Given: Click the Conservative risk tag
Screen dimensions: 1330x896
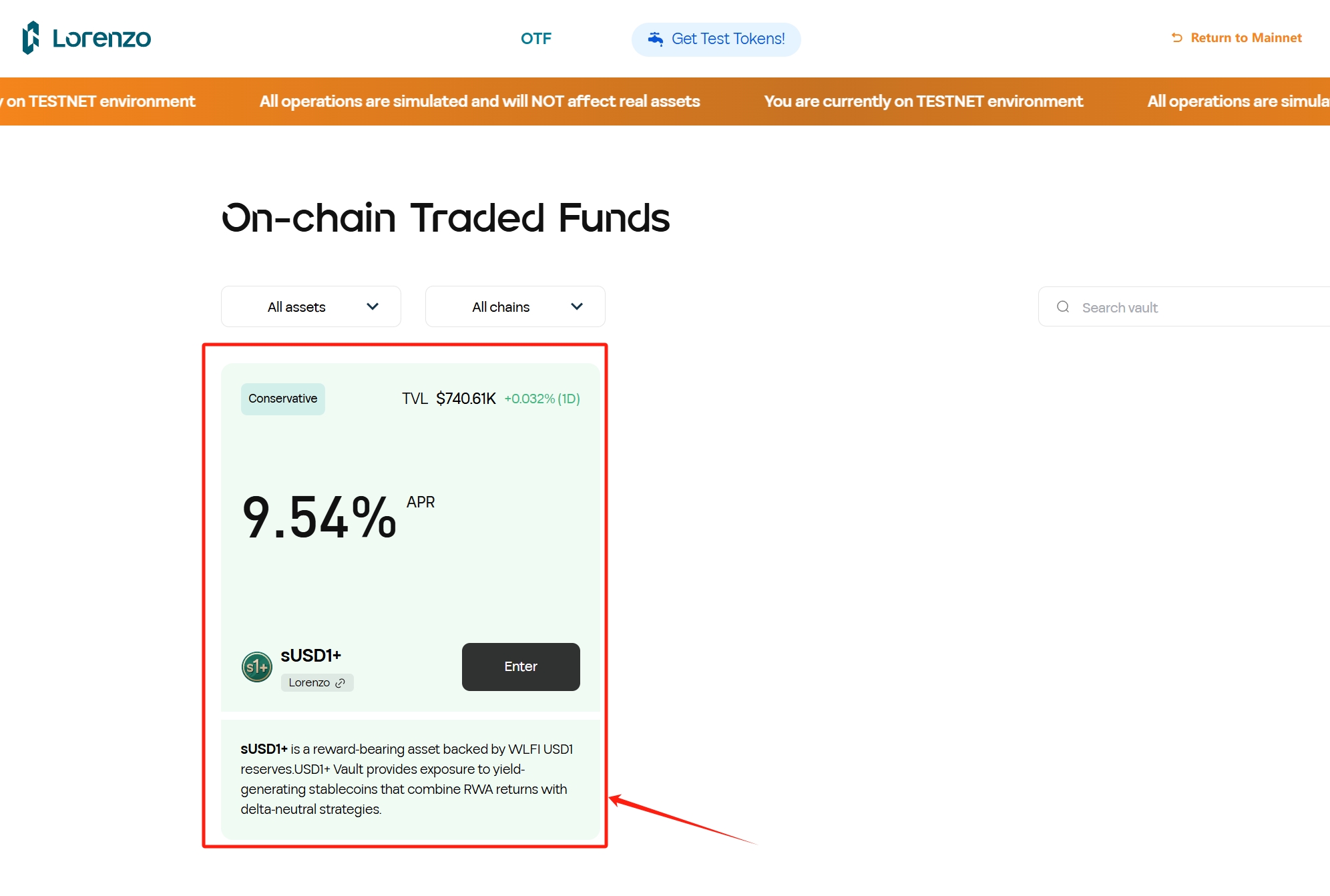Looking at the screenshot, I should [283, 399].
